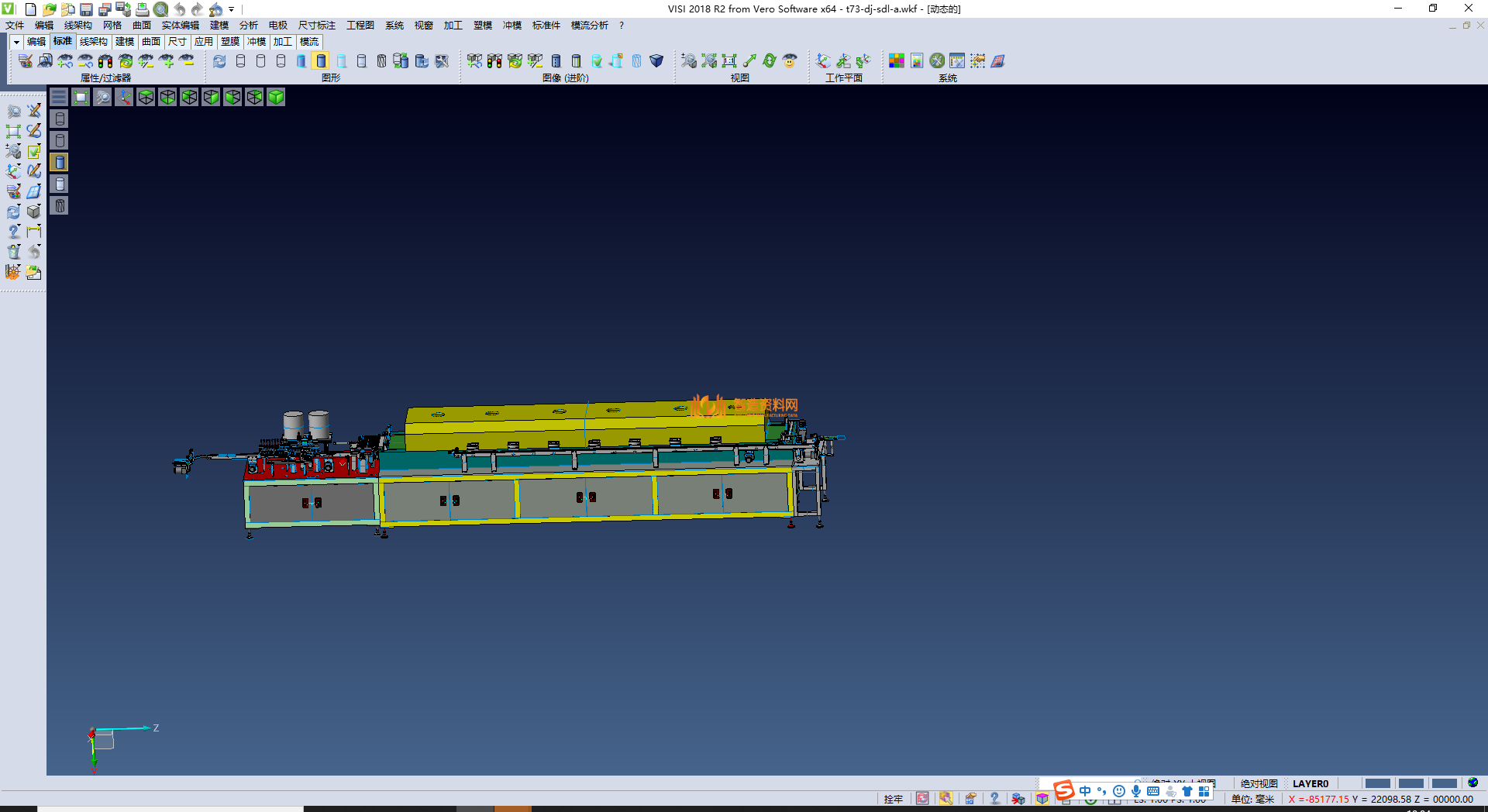The width and height of the screenshot is (1488, 812).
Task: Click the dynamic rotate green arrows icon
Action: (770, 60)
